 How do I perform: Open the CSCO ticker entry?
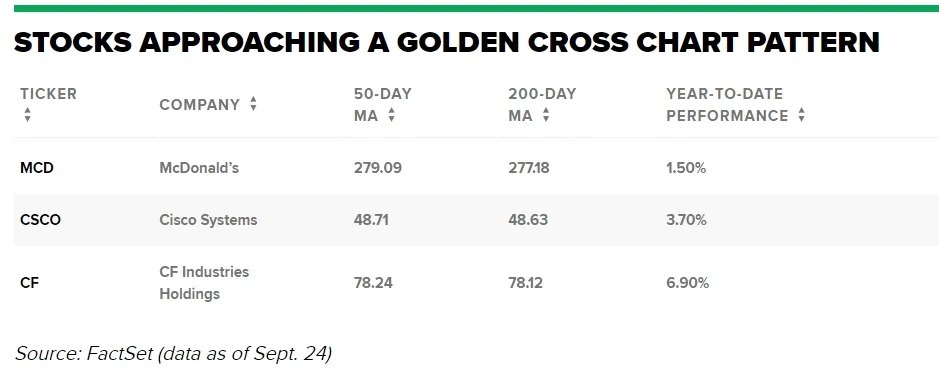(x=41, y=220)
